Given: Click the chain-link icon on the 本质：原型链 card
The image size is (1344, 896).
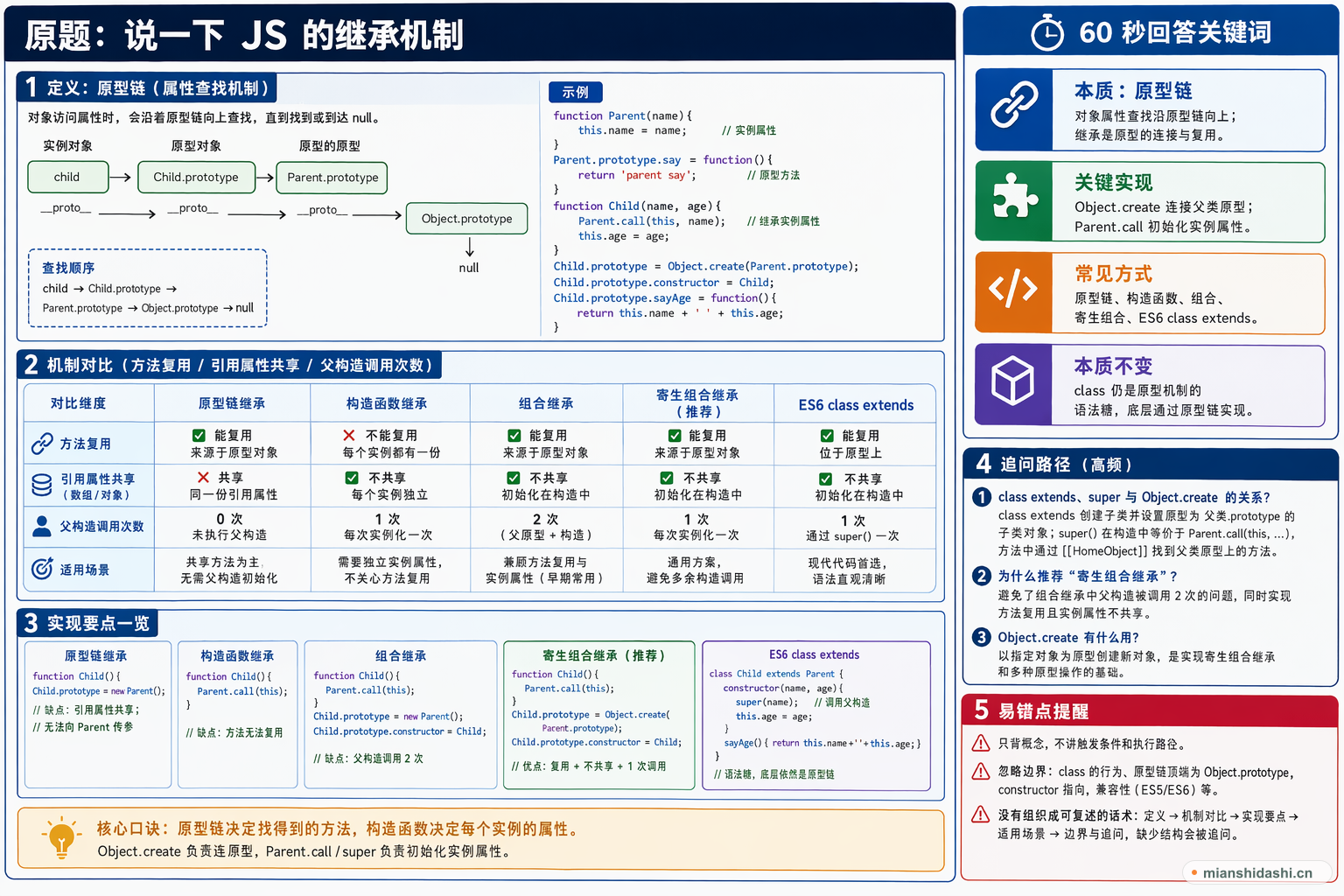Looking at the screenshot, I should (x=1014, y=105).
